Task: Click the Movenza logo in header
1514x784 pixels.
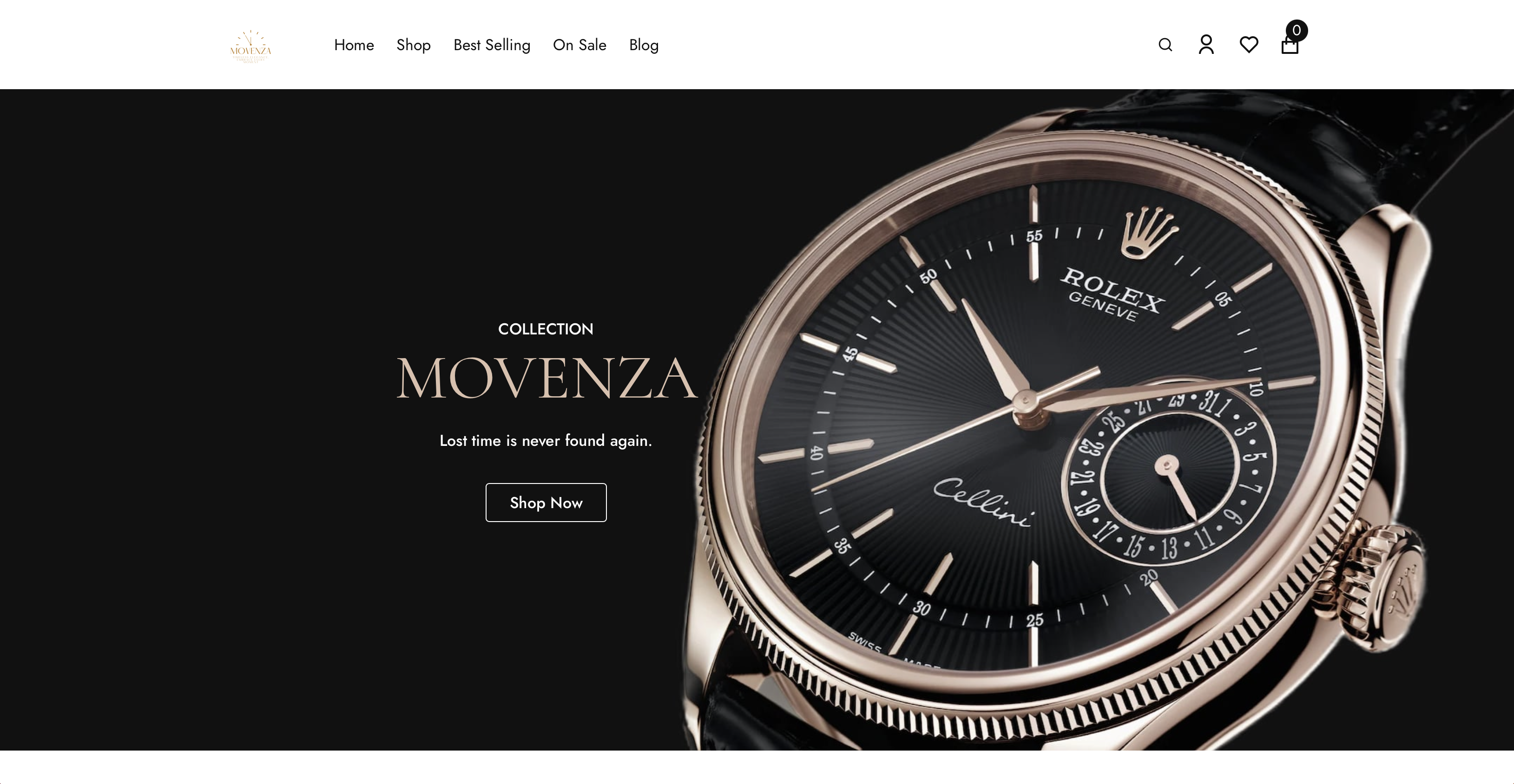Action: tap(250, 46)
